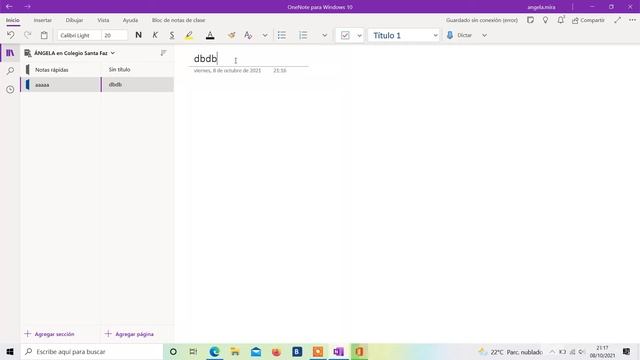The image size is (640, 360).
Task: Open Bloc de notas de clase tab
Action: point(178,20)
